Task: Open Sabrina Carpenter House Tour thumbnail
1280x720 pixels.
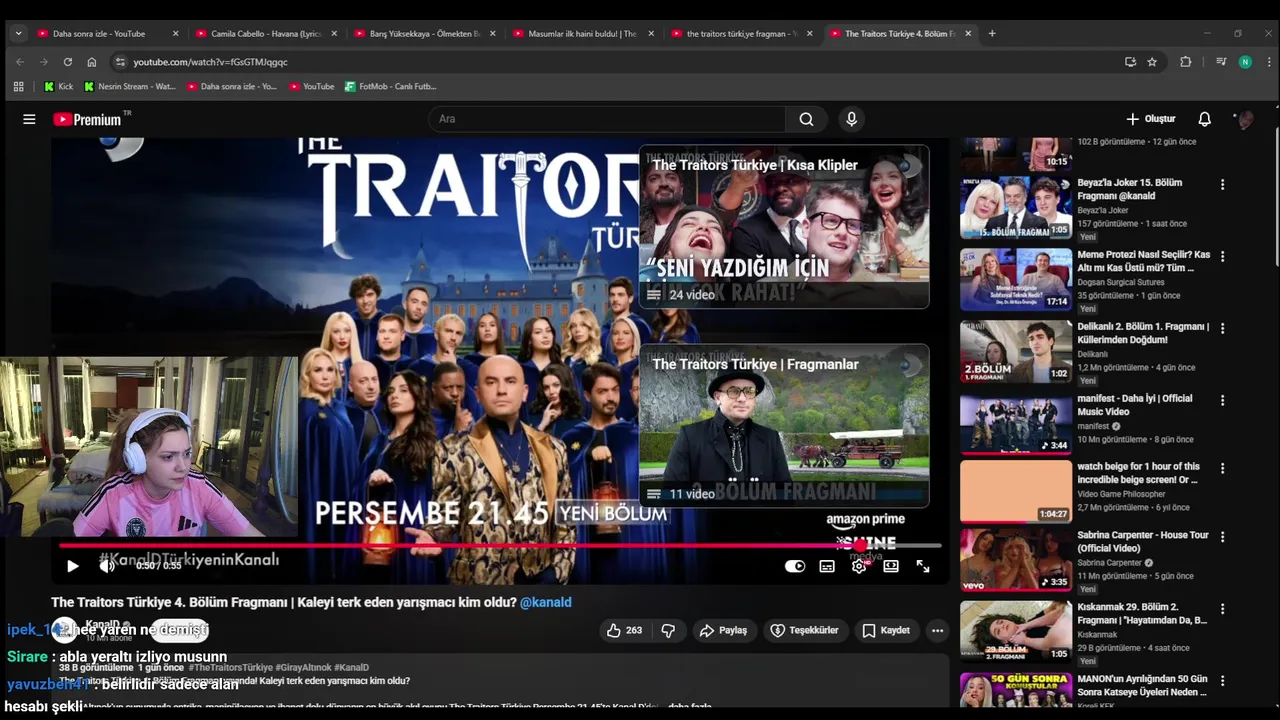Action: click(x=1016, y=560)
